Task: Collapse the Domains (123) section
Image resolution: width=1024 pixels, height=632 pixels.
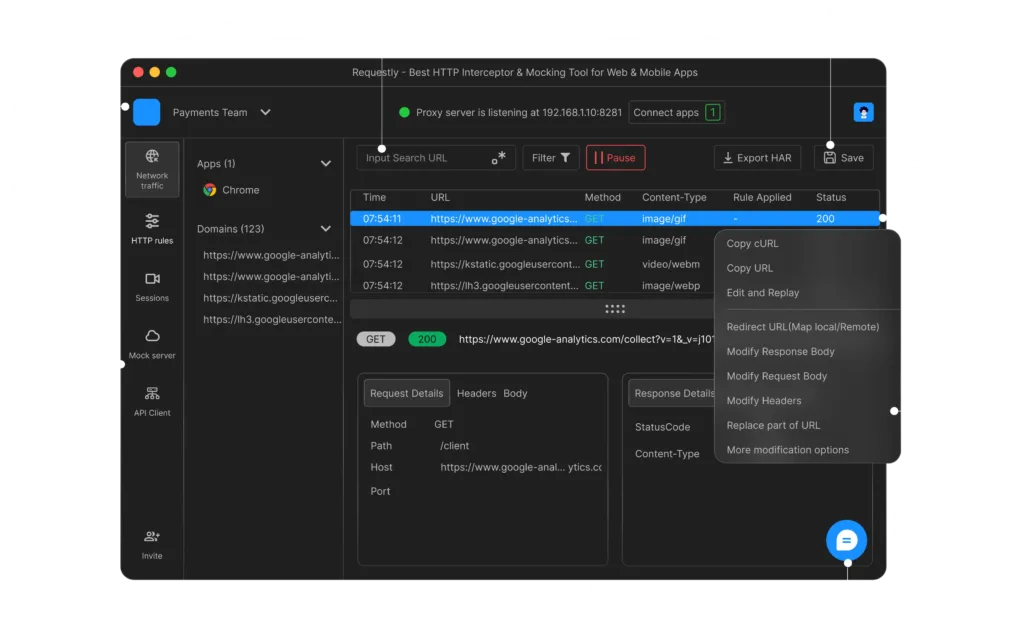Action: (325, 229)
